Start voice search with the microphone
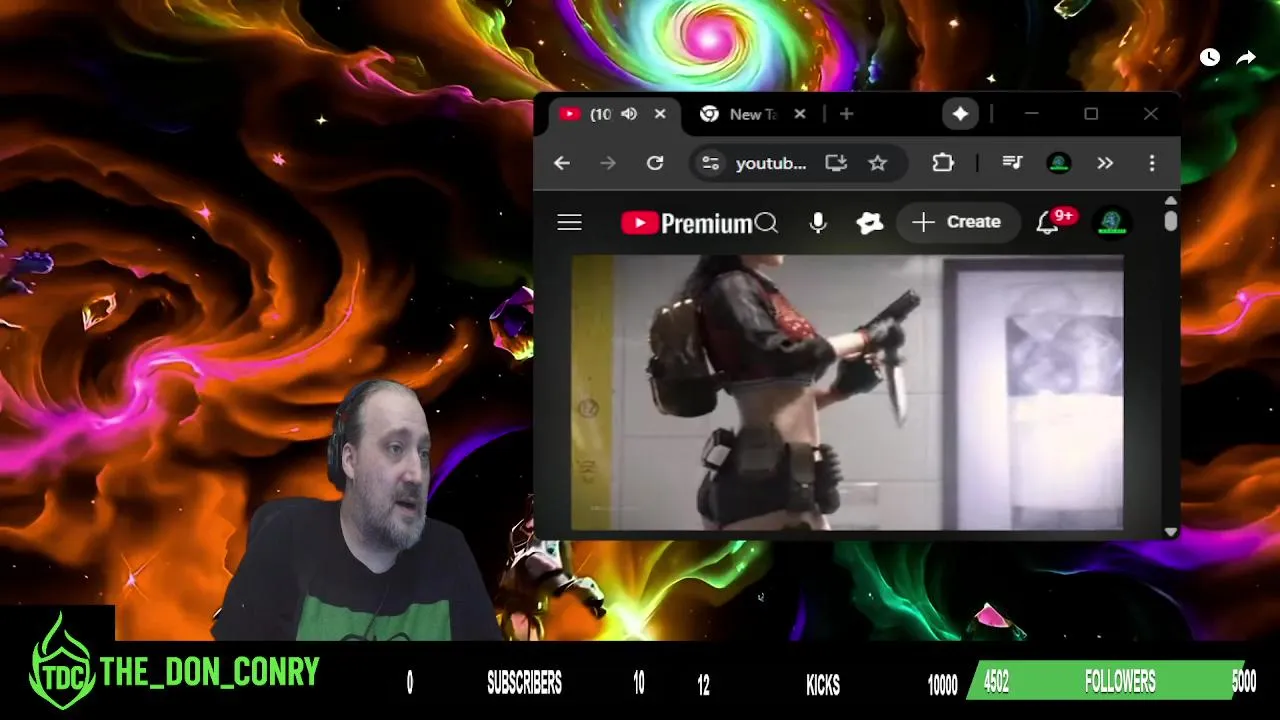The image size is (1280, 720). [818, 222]
